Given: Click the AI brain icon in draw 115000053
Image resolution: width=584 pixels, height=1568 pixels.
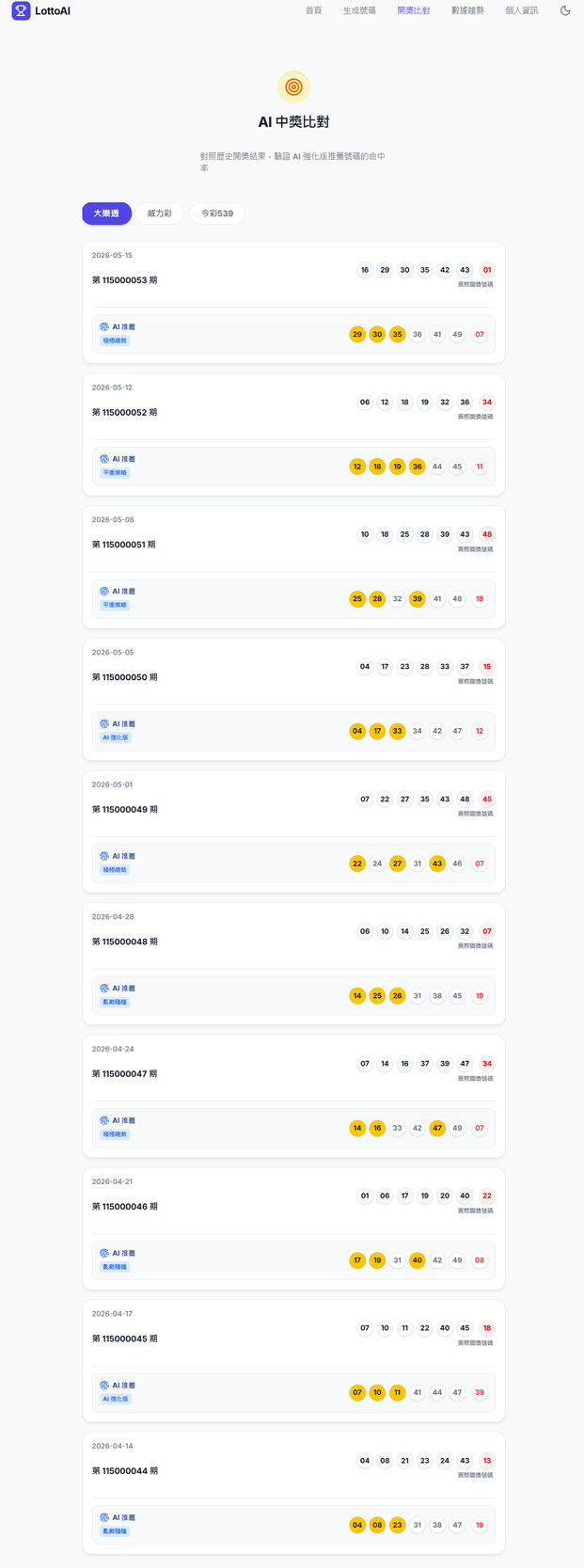Looking at the screenshot, I should [x=104, y=326].
